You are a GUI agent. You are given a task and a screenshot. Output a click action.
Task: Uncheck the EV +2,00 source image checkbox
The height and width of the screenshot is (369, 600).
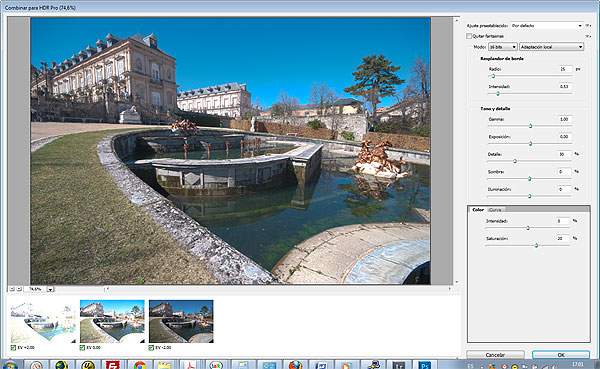[13, 348]
